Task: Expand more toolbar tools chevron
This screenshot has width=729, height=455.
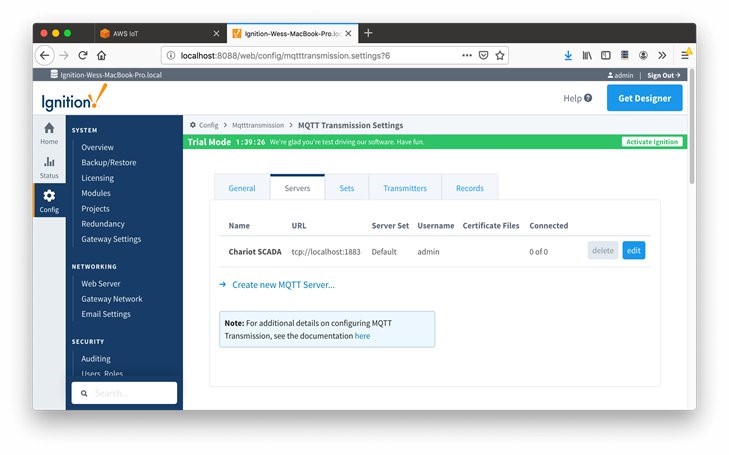Action: (x=662, y=55)
